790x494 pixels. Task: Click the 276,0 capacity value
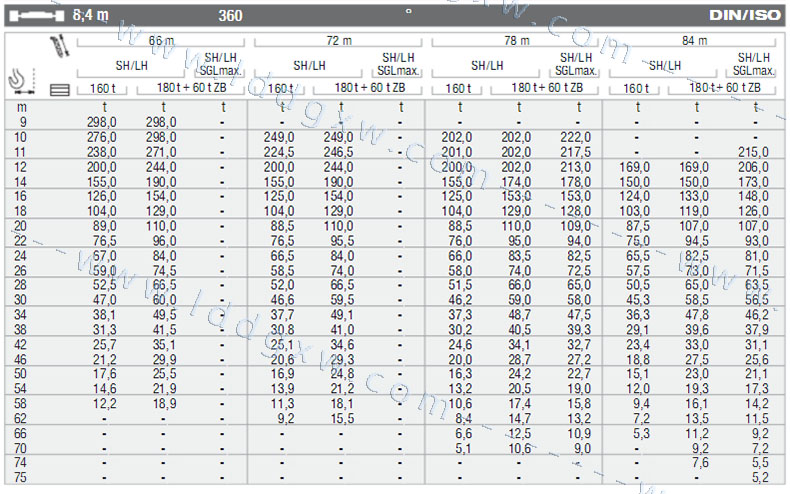tap(102, 136)
